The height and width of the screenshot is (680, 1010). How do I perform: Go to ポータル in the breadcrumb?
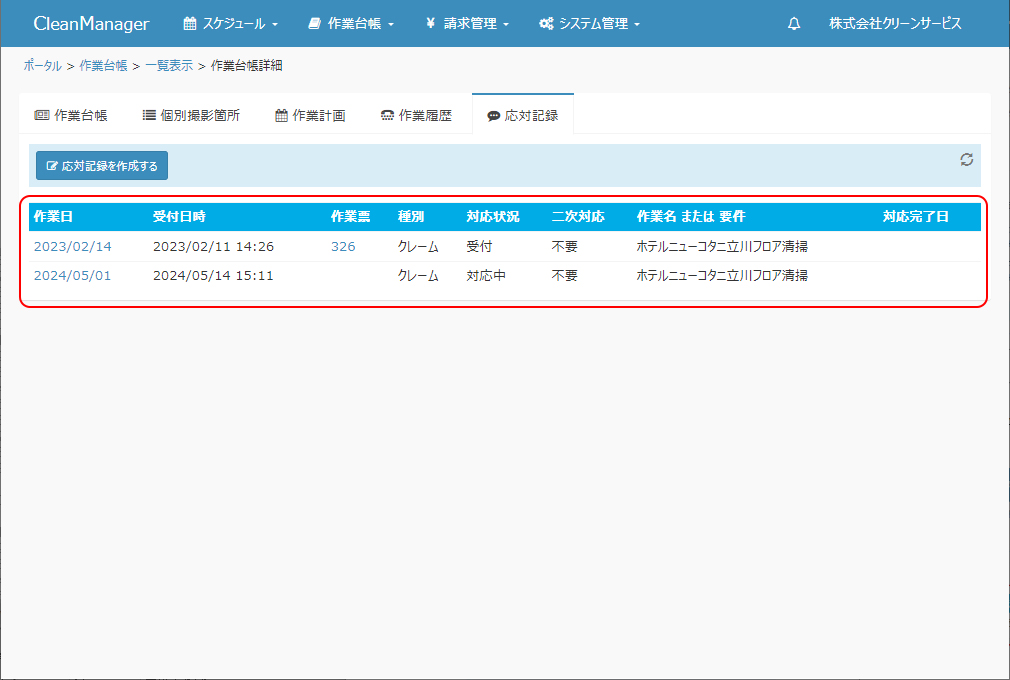(x=42, y=66)
